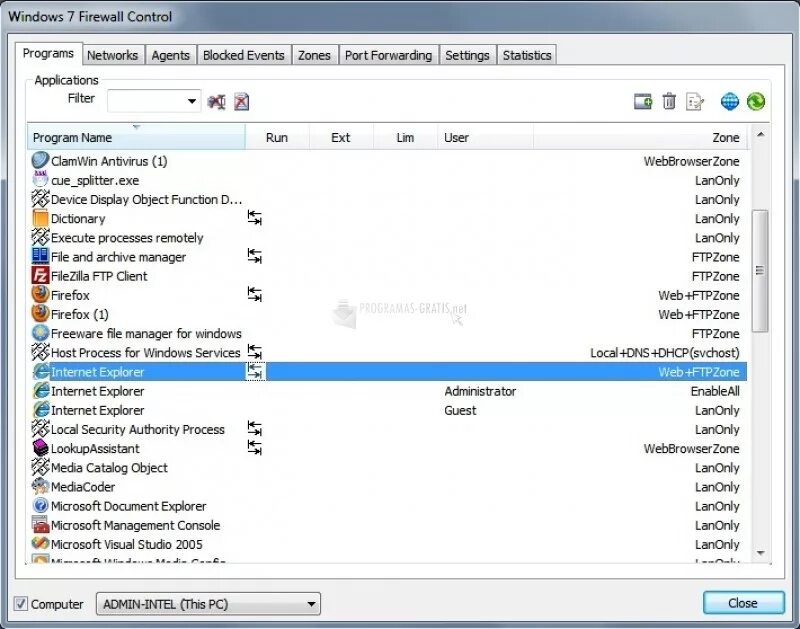
Task: Click LookupAssistant run arrows icon
Action: (x=255, y=448)
